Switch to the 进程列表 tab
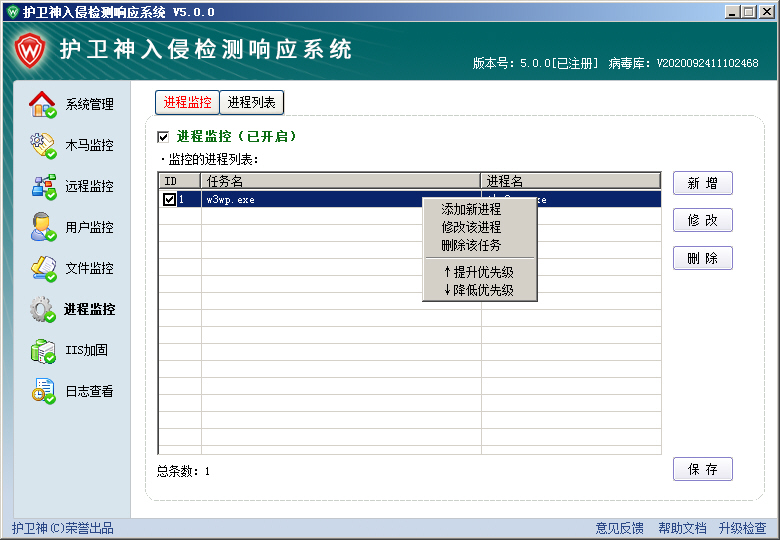The width and height of the screenshot is (780, 540). 251,102
